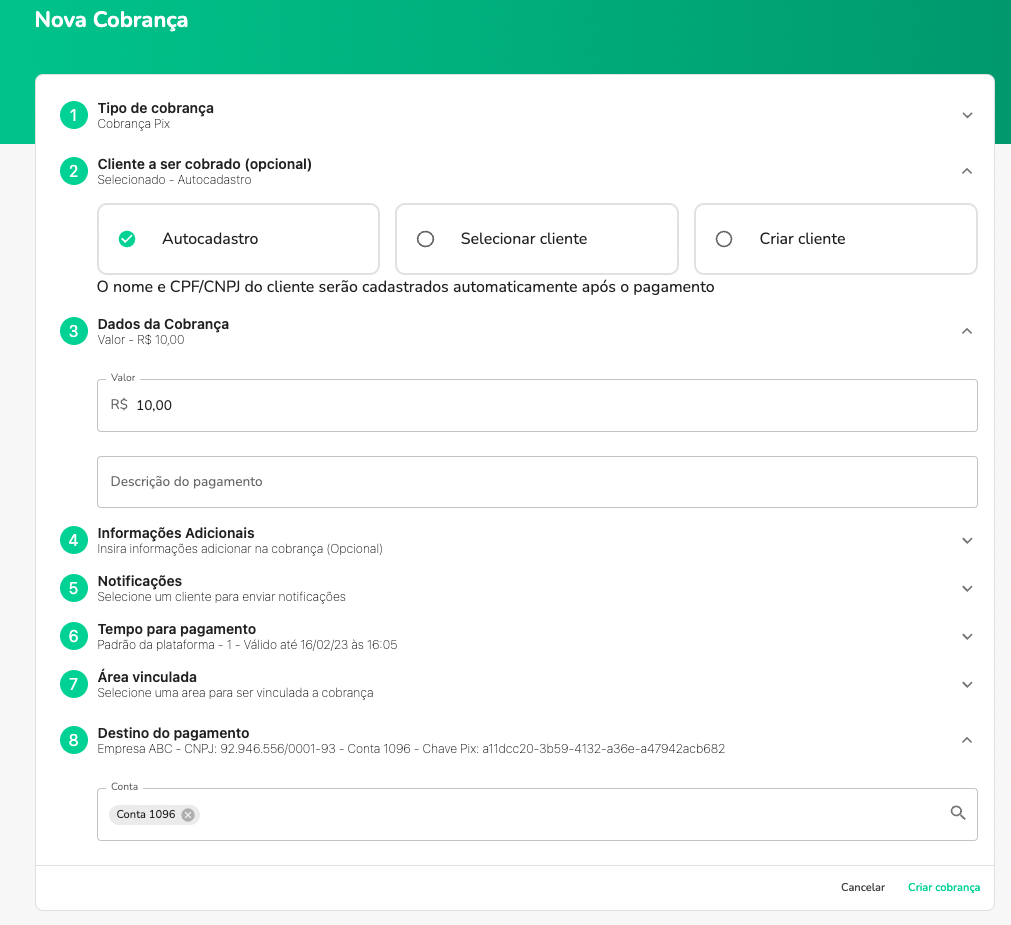Collapse the Cliente a ser cobrado section
This screenshot has width=1011, height=925.
tap(967, 171)
